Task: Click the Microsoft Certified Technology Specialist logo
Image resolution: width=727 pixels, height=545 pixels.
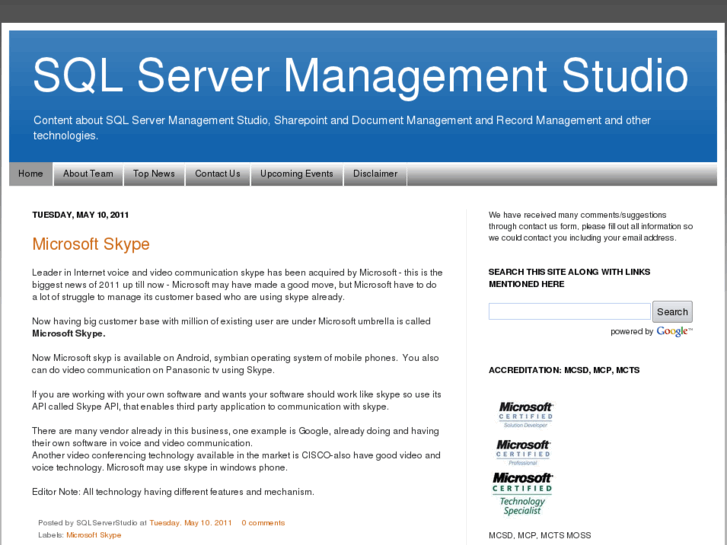Action: 523,494
